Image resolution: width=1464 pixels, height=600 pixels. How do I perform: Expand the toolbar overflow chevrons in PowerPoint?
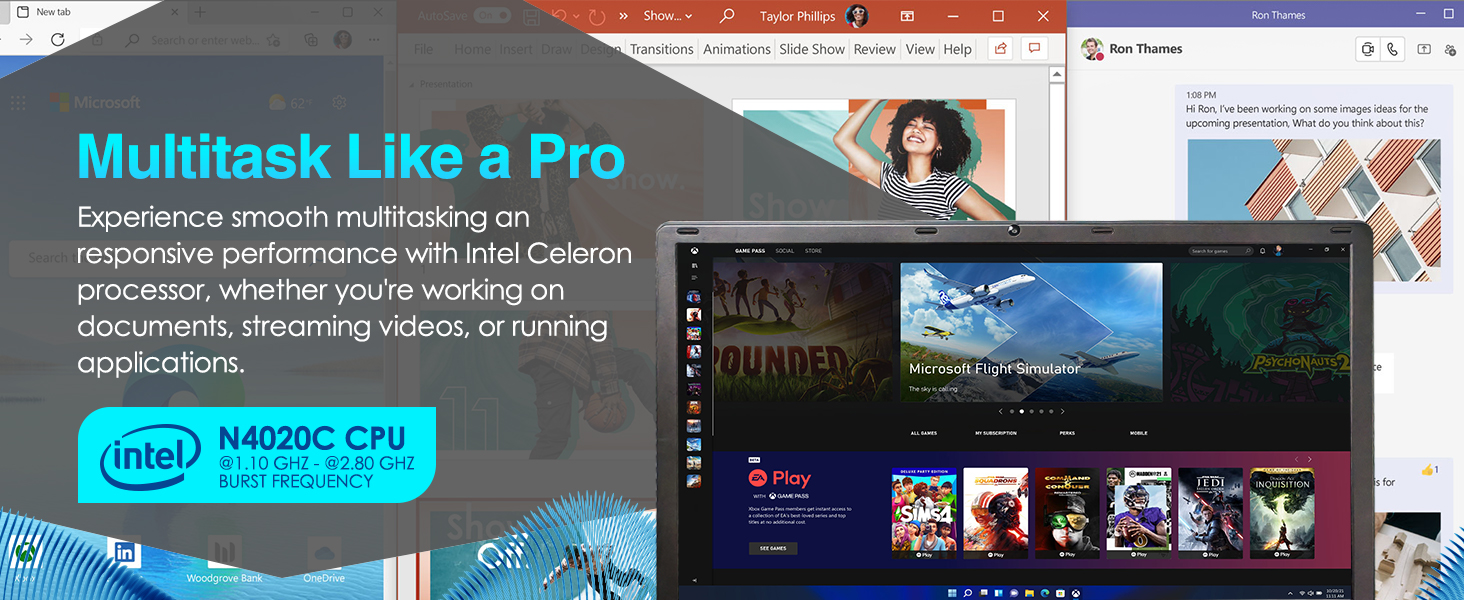click(624, 16)
